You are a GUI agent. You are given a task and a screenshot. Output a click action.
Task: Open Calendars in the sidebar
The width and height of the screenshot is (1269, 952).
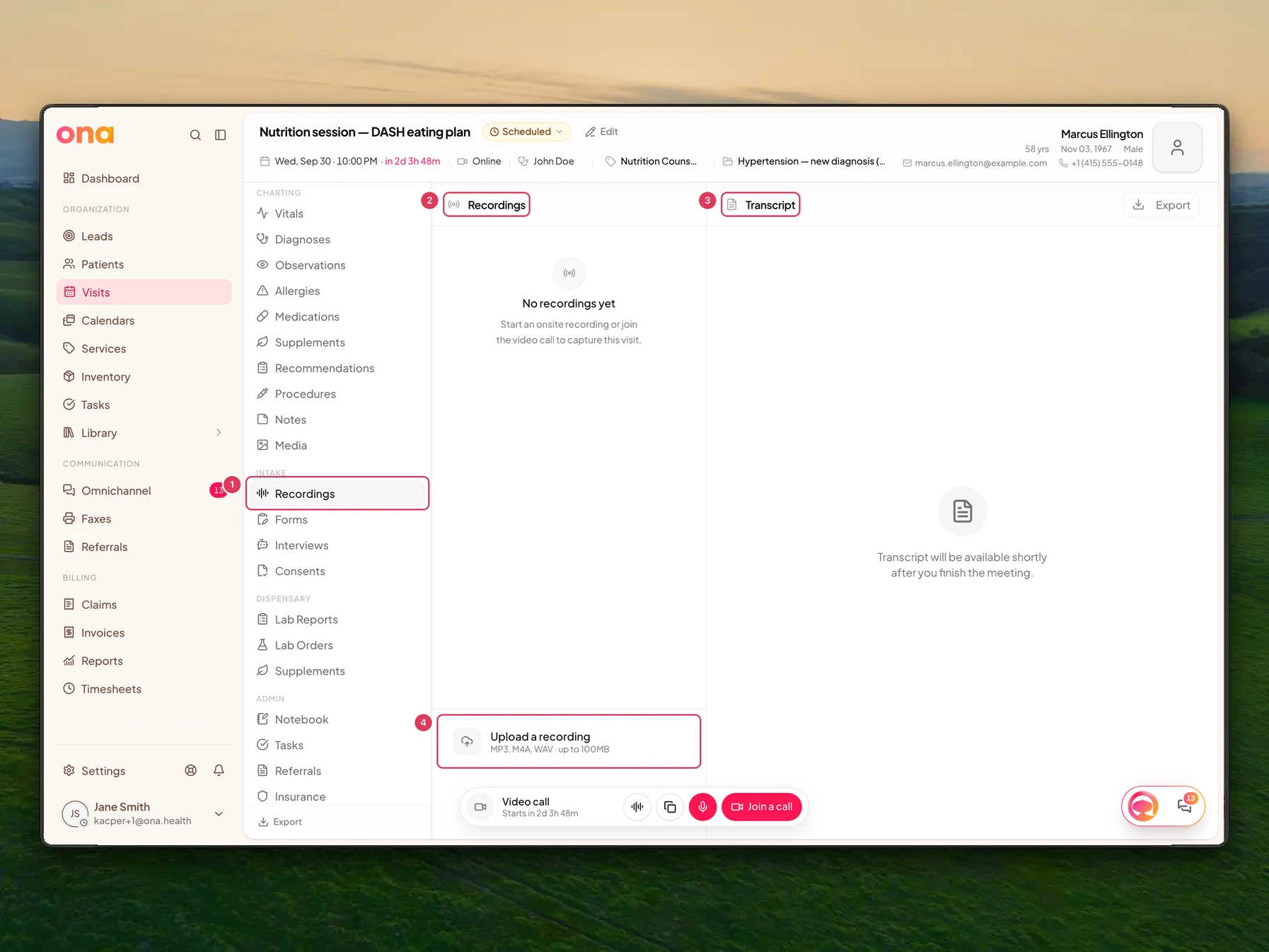point(144,320)
